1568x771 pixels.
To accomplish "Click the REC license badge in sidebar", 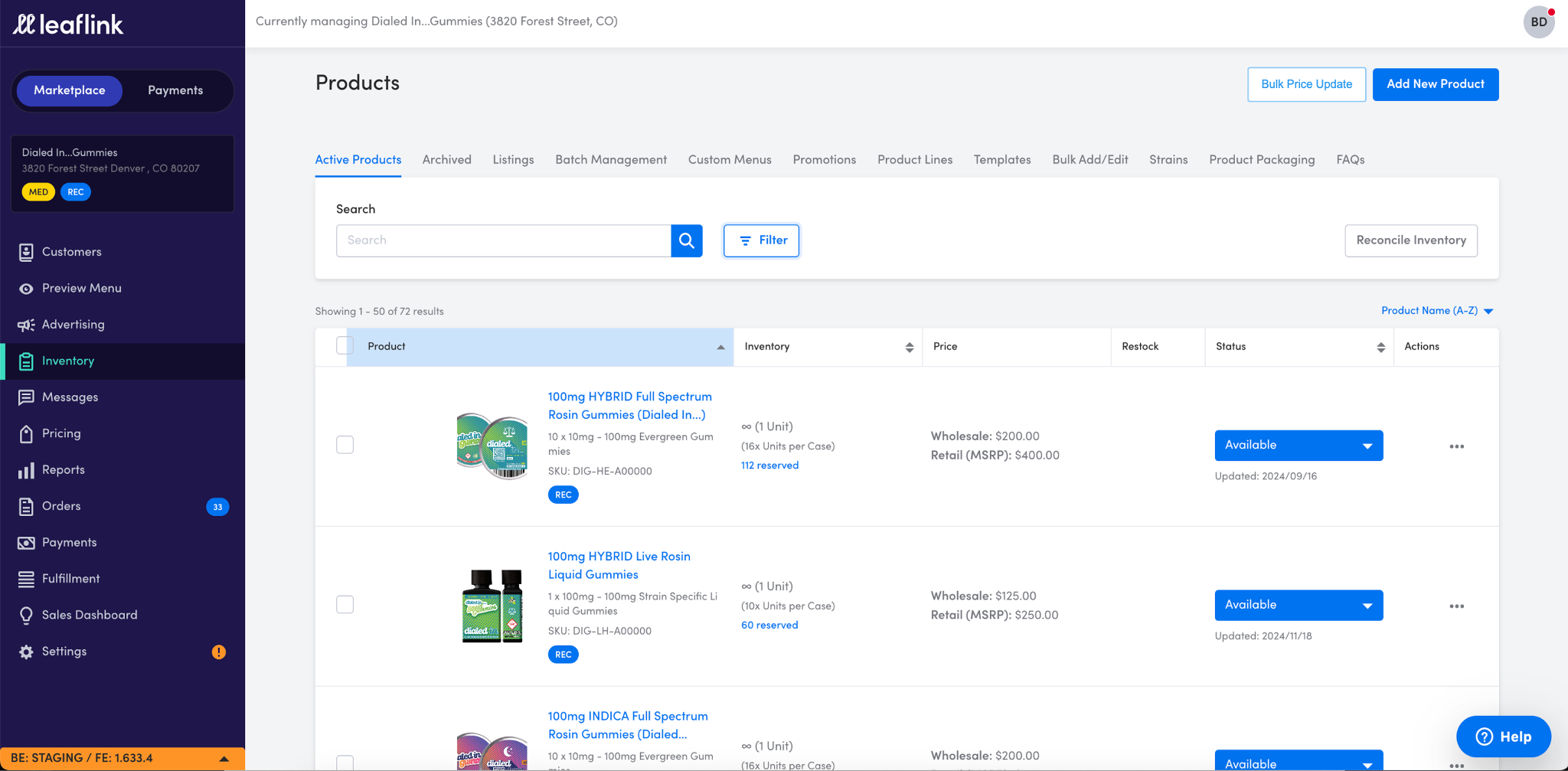I will [76, 192].
